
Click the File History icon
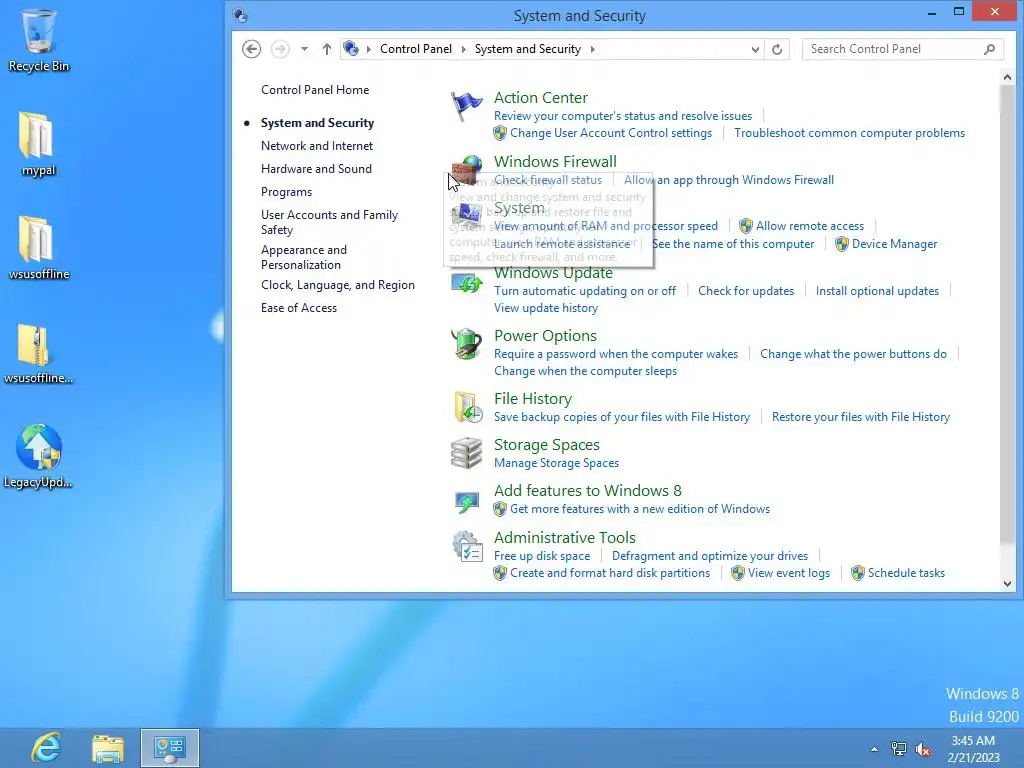point(468,407)
